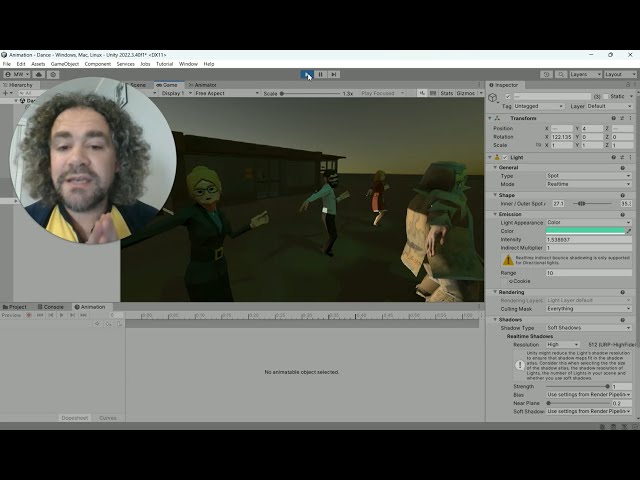Screen dimensions: 640x480
Task: Open the Shadow Type dropdown
Action: [589, 328]
